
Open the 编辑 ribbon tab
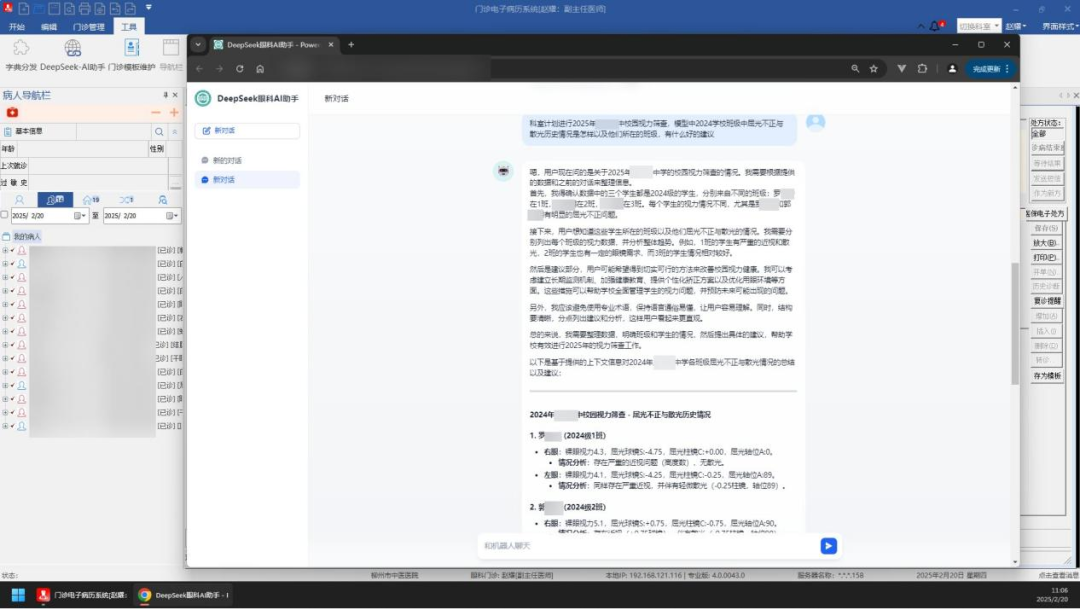tap(49, 27)
